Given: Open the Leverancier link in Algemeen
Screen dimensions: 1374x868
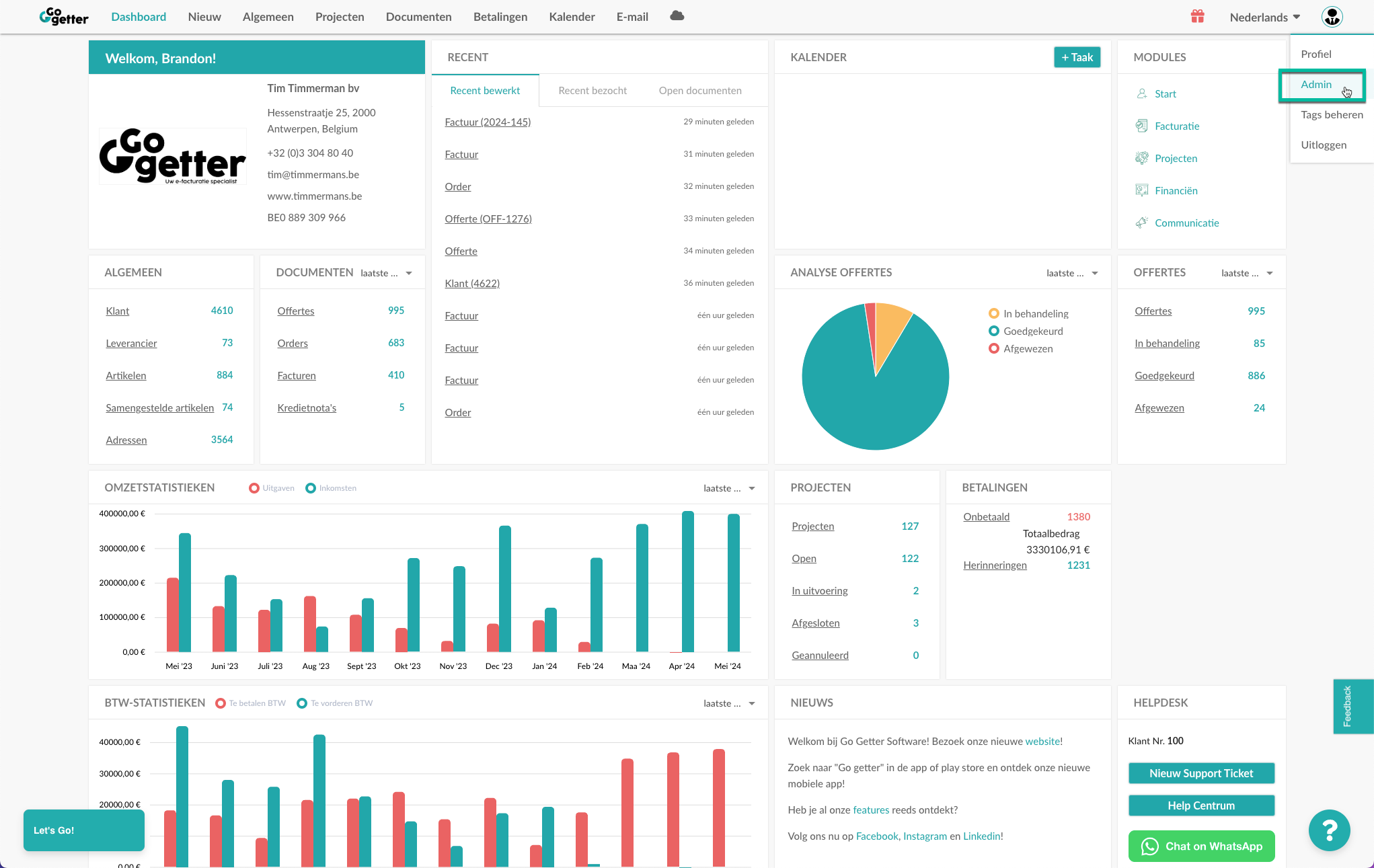Looking at the screenshot, I should (x=131, y=344).
